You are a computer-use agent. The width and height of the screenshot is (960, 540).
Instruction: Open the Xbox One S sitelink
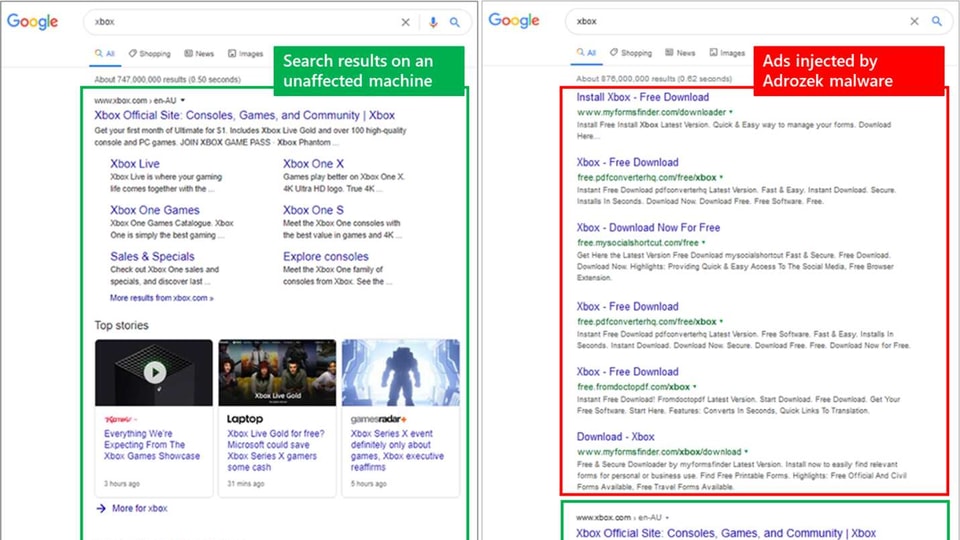pyautogui.click(x=313, y=210)
